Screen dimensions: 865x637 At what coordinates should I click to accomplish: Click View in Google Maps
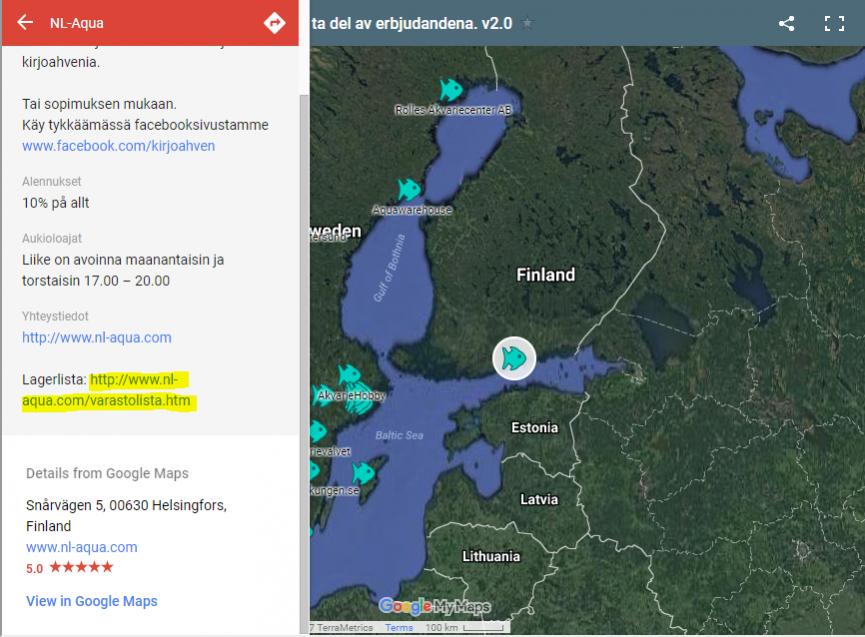pos(92,601)
